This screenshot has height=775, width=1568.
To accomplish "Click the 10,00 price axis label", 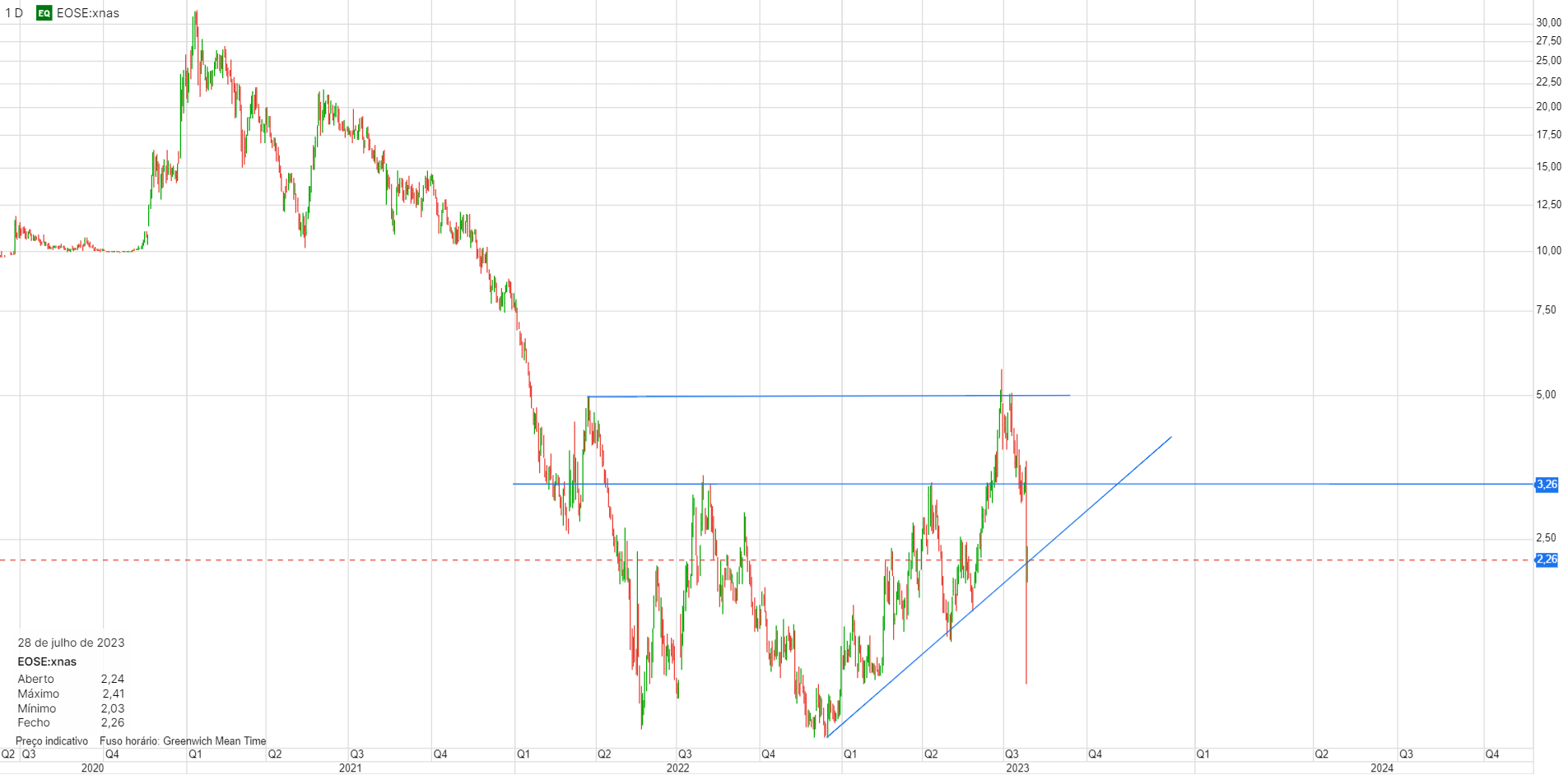I will click(1548, 251).
